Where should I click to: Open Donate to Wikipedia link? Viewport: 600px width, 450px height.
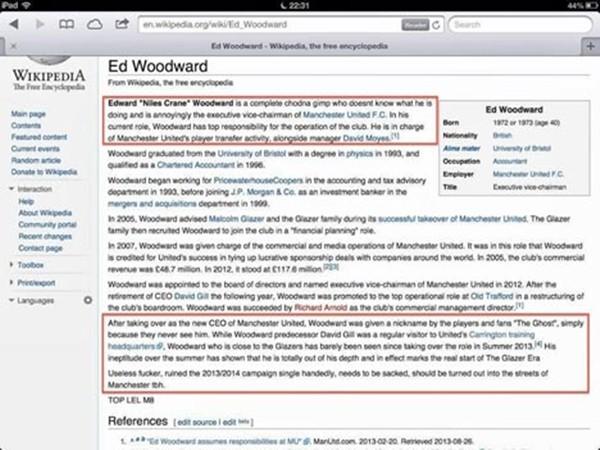[x=44, y=171]
